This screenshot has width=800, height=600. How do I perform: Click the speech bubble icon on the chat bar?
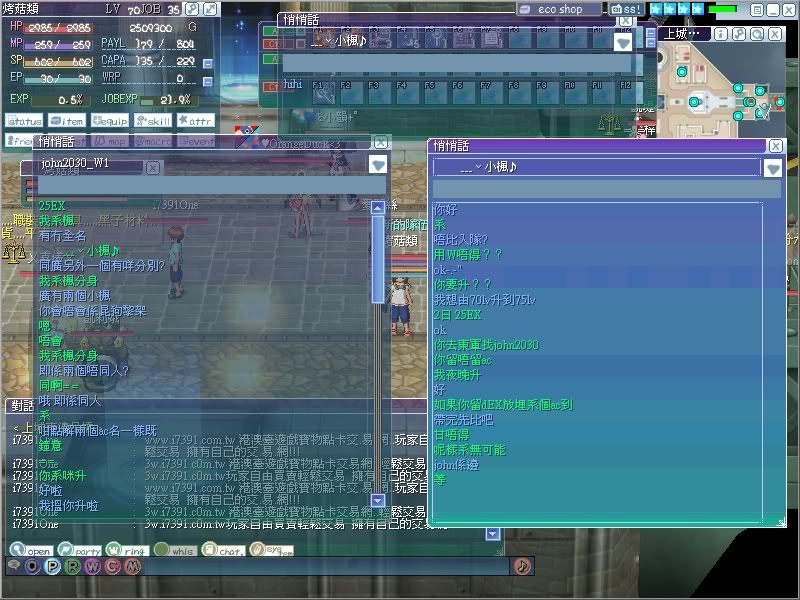coord(14,565)
